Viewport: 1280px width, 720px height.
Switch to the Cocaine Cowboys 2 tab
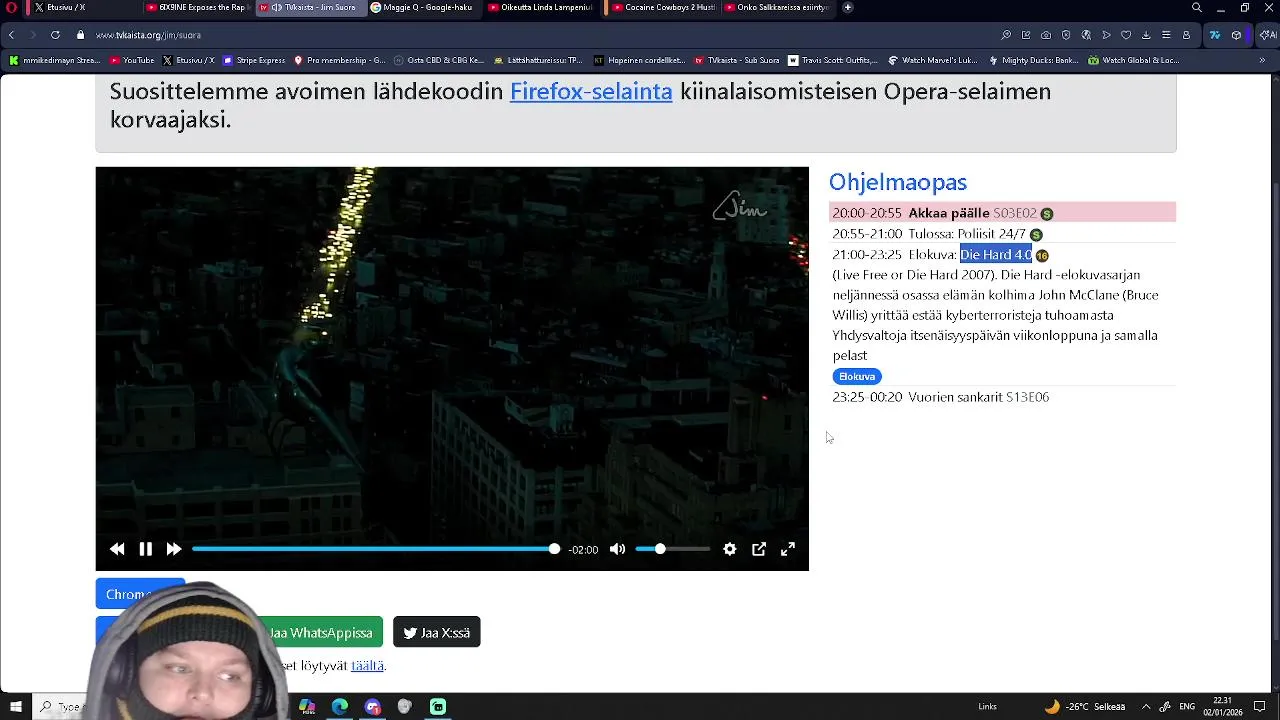pos(664,7)
